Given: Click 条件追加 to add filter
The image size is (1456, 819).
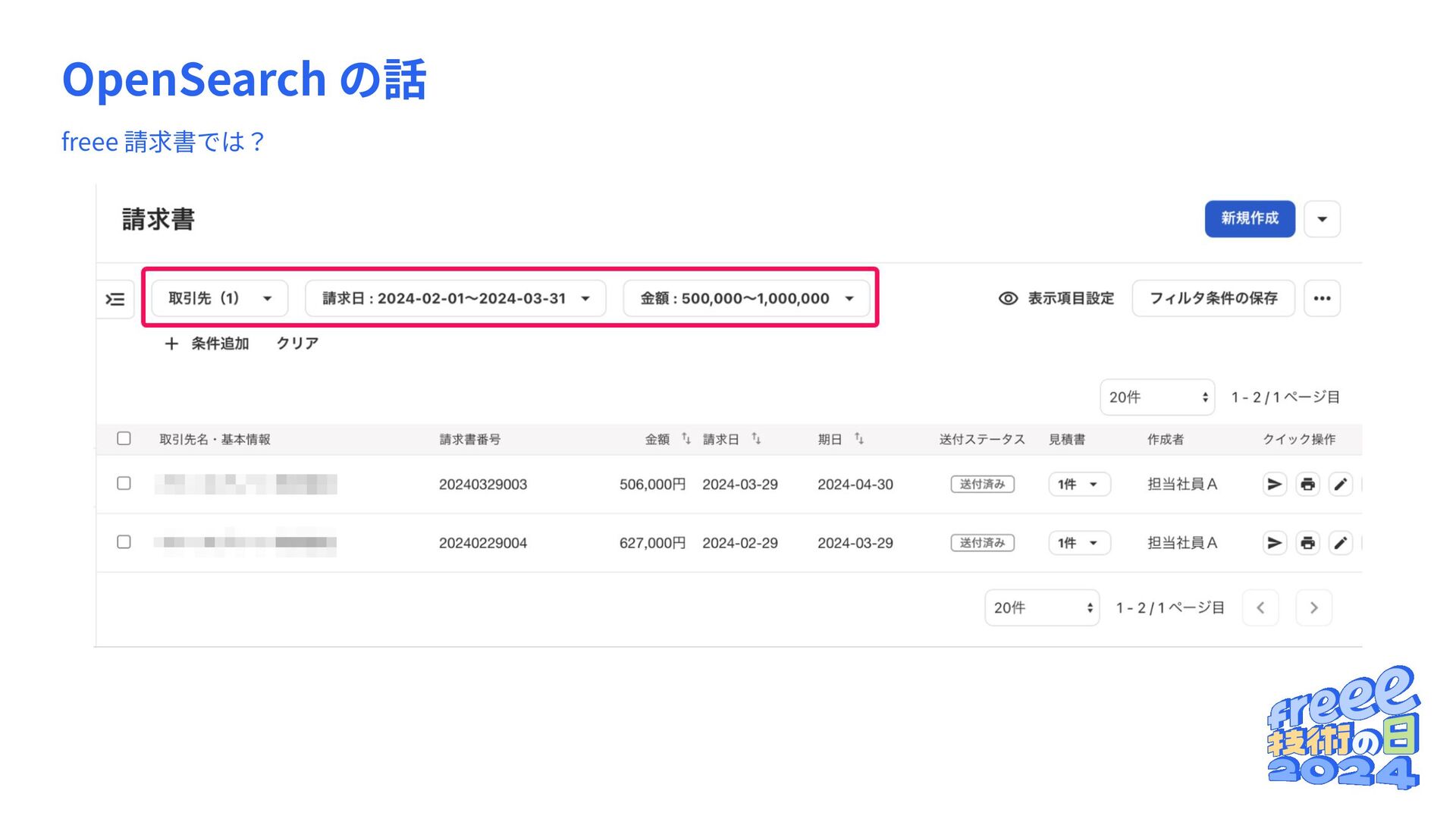Looking at the screenshot, I should point(206,344).
